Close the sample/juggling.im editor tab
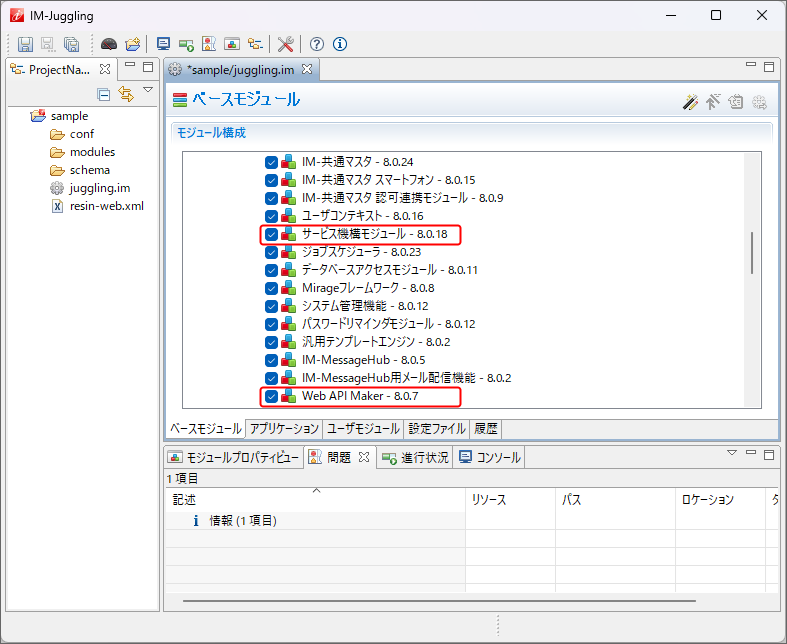The image size is (787, 644). [307, 69]
